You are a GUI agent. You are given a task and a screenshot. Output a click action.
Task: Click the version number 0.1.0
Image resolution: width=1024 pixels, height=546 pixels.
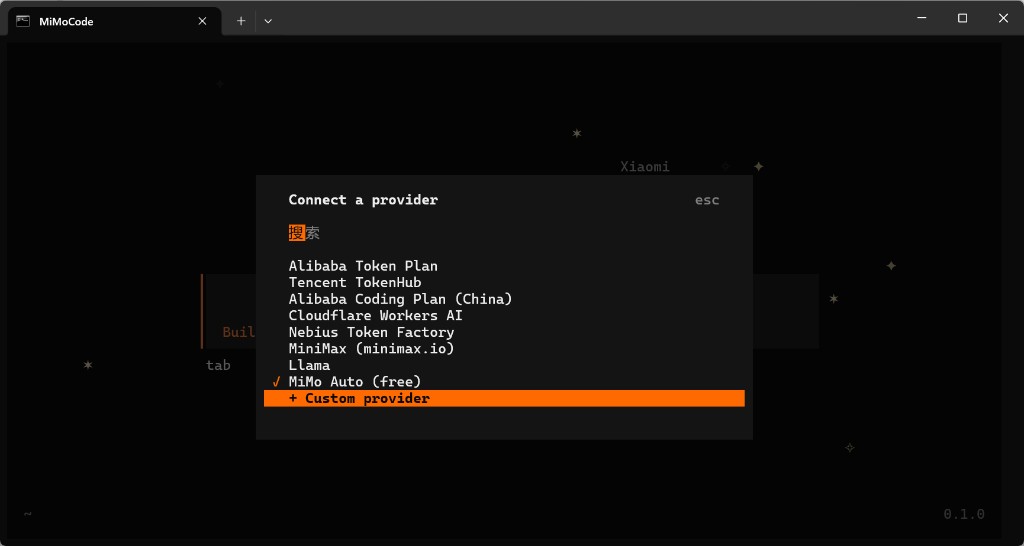(964, 514)
